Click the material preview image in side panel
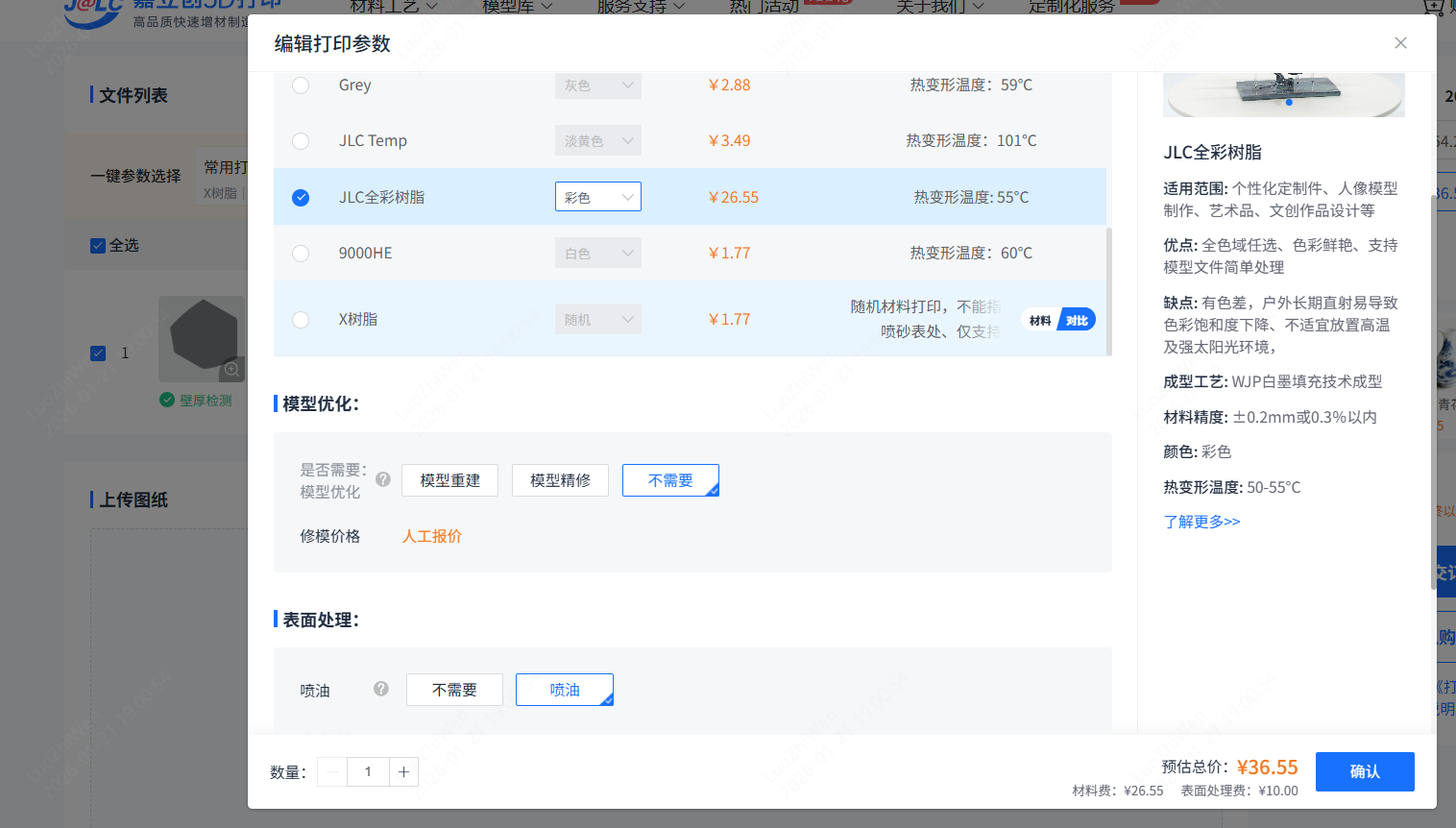The image size is (1456, 828). (x=1284, y=93)
